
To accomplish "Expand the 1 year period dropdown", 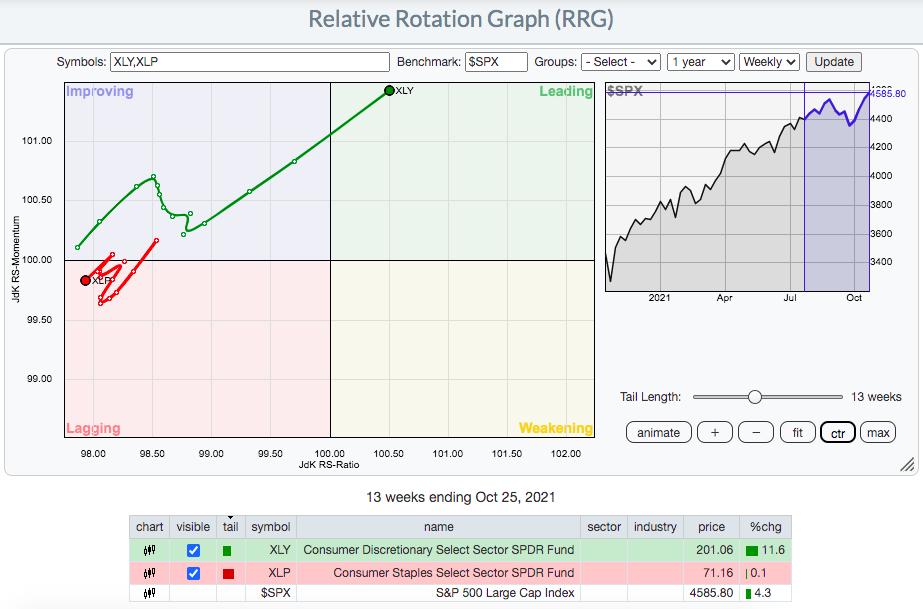I will 700,62.
